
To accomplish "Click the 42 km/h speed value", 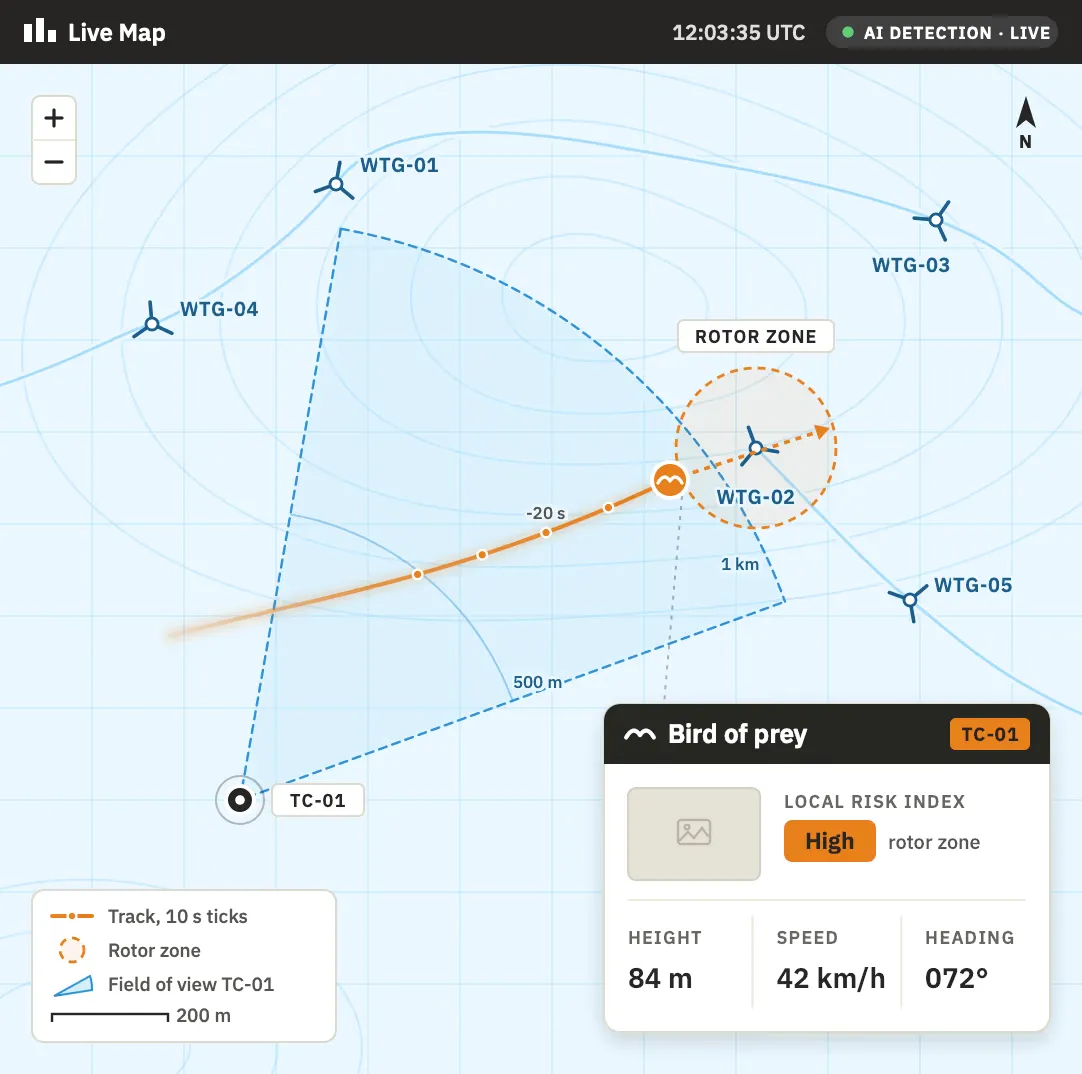I will coord(830,978).
